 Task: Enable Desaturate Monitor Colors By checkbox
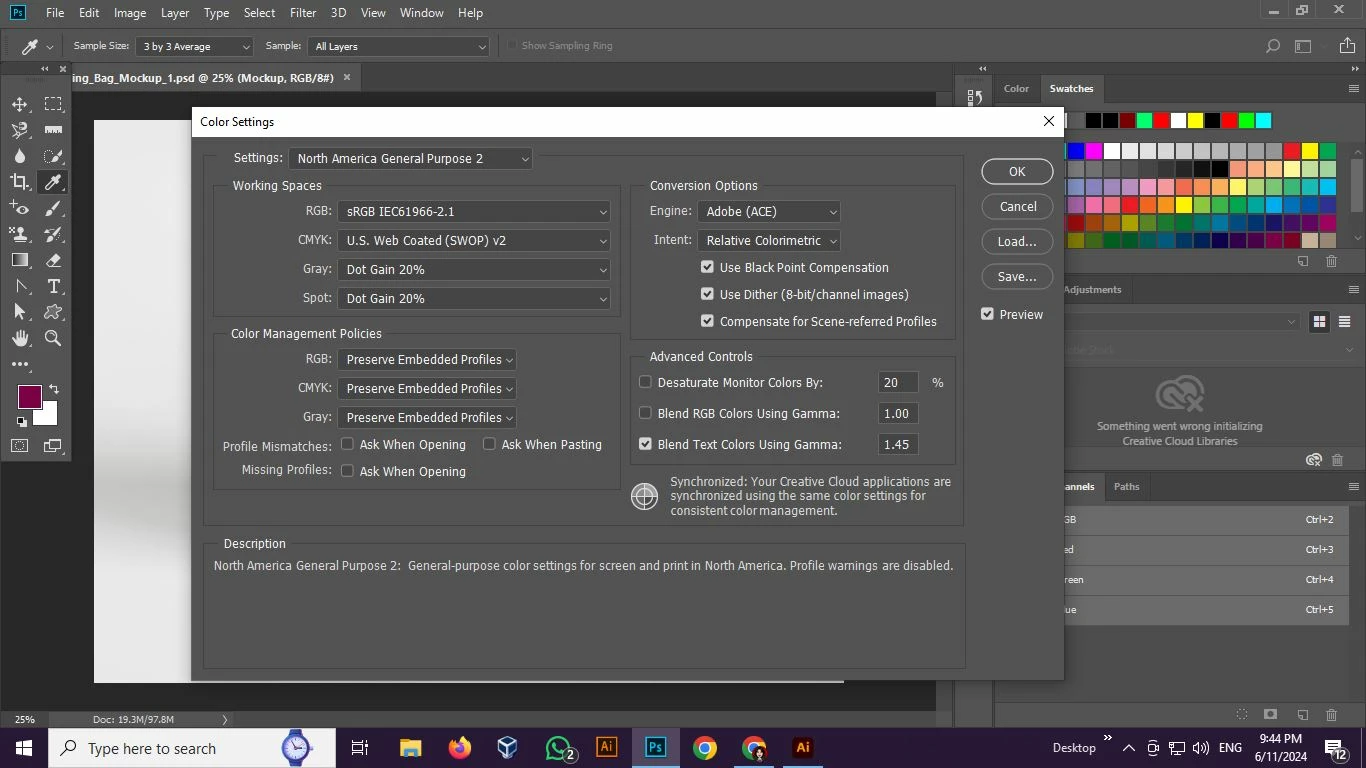point(645,382)
